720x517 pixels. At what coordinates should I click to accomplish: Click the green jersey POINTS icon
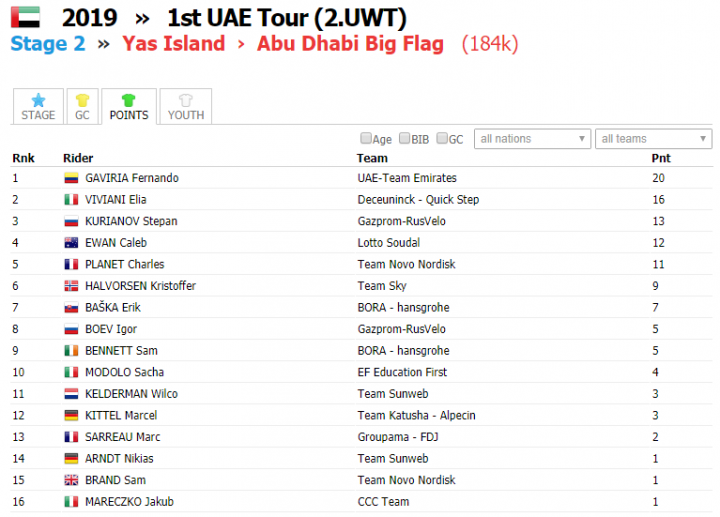point(129,100)
